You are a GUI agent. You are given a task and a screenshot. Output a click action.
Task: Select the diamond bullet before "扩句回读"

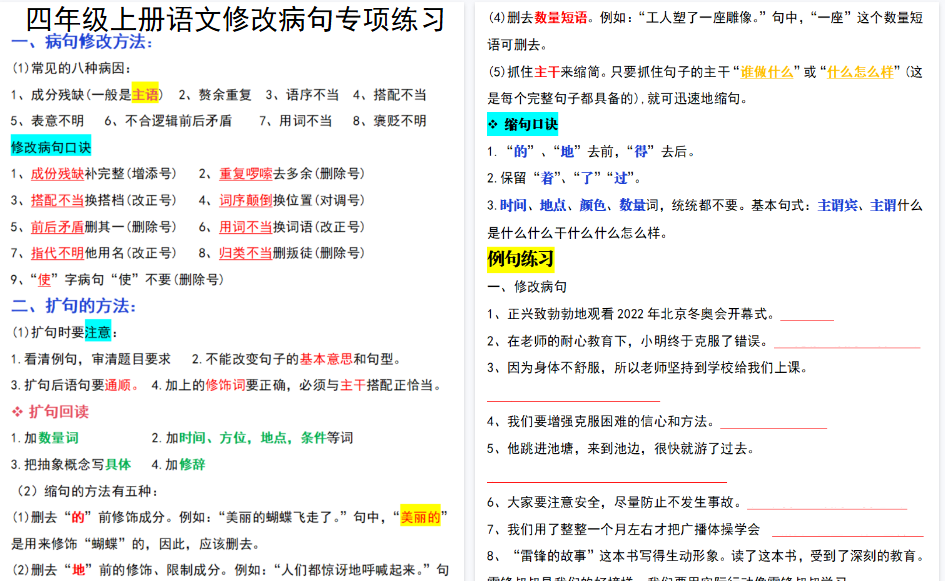pos(15,411)
